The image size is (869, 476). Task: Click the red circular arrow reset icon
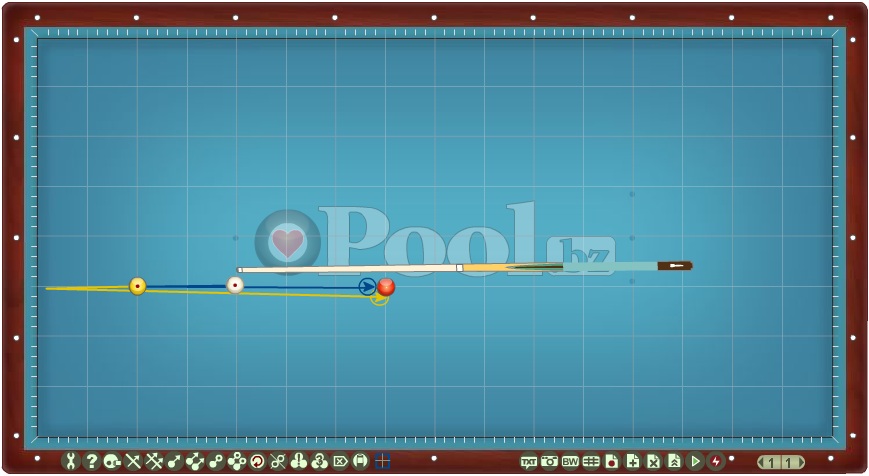click(257, 461)
